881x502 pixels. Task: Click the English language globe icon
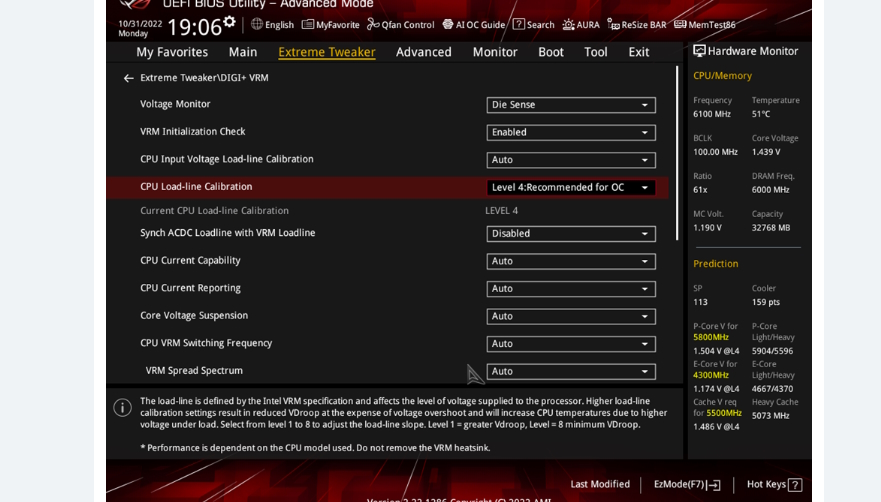pyautogui.click(x=257, y=24)
